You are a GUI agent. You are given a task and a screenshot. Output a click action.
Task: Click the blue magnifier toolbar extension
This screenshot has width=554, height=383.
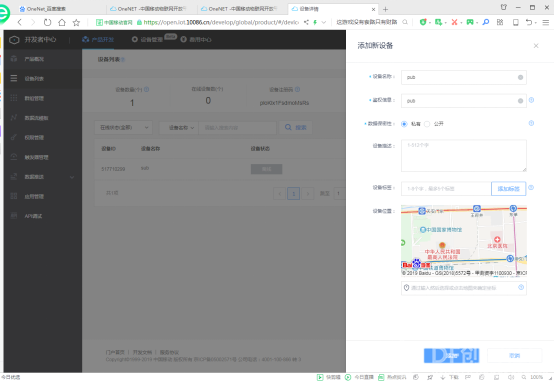(486, 22)
